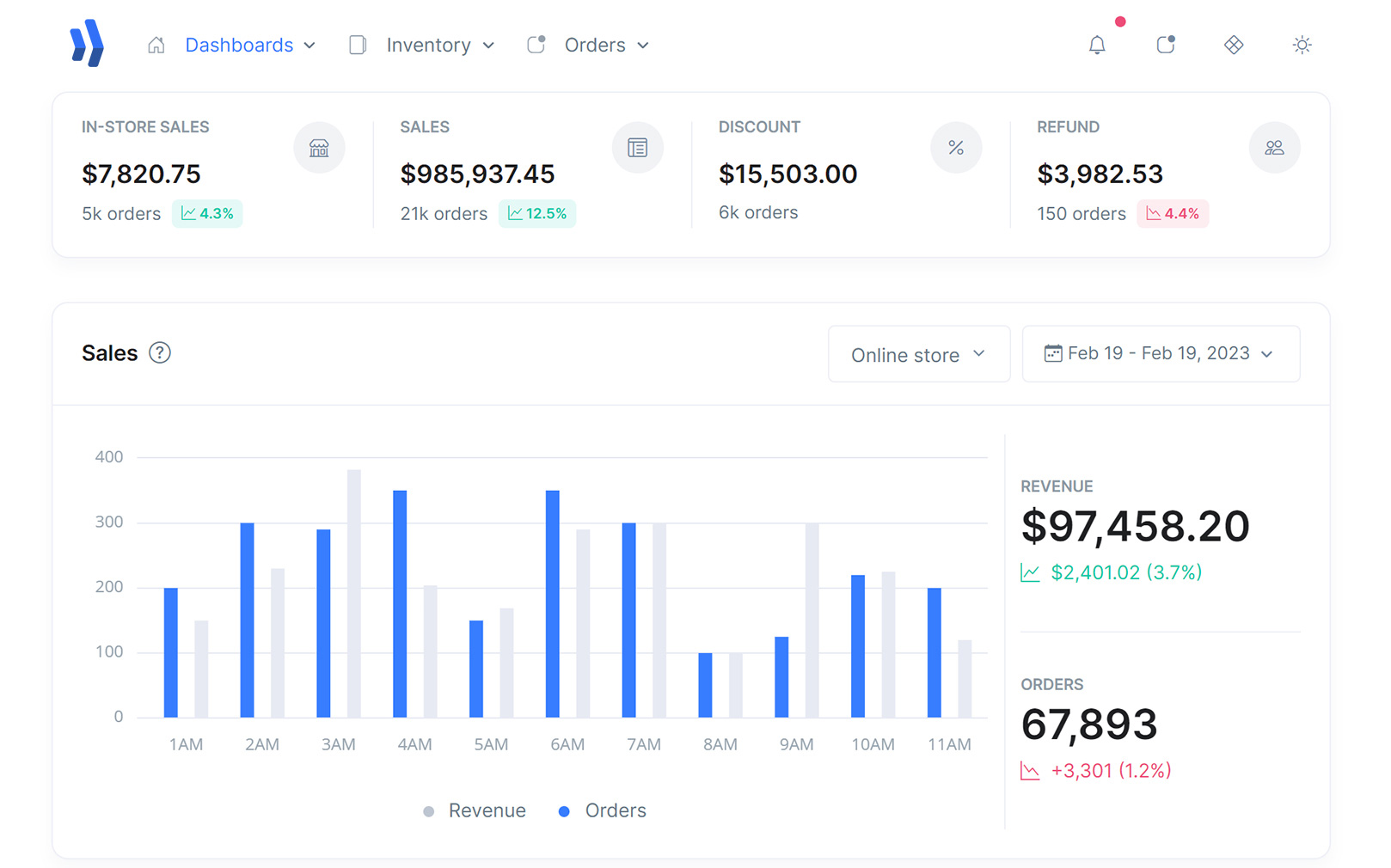
Task: Click the header orders shortcut icon
Action: (x=1166, y=45)
